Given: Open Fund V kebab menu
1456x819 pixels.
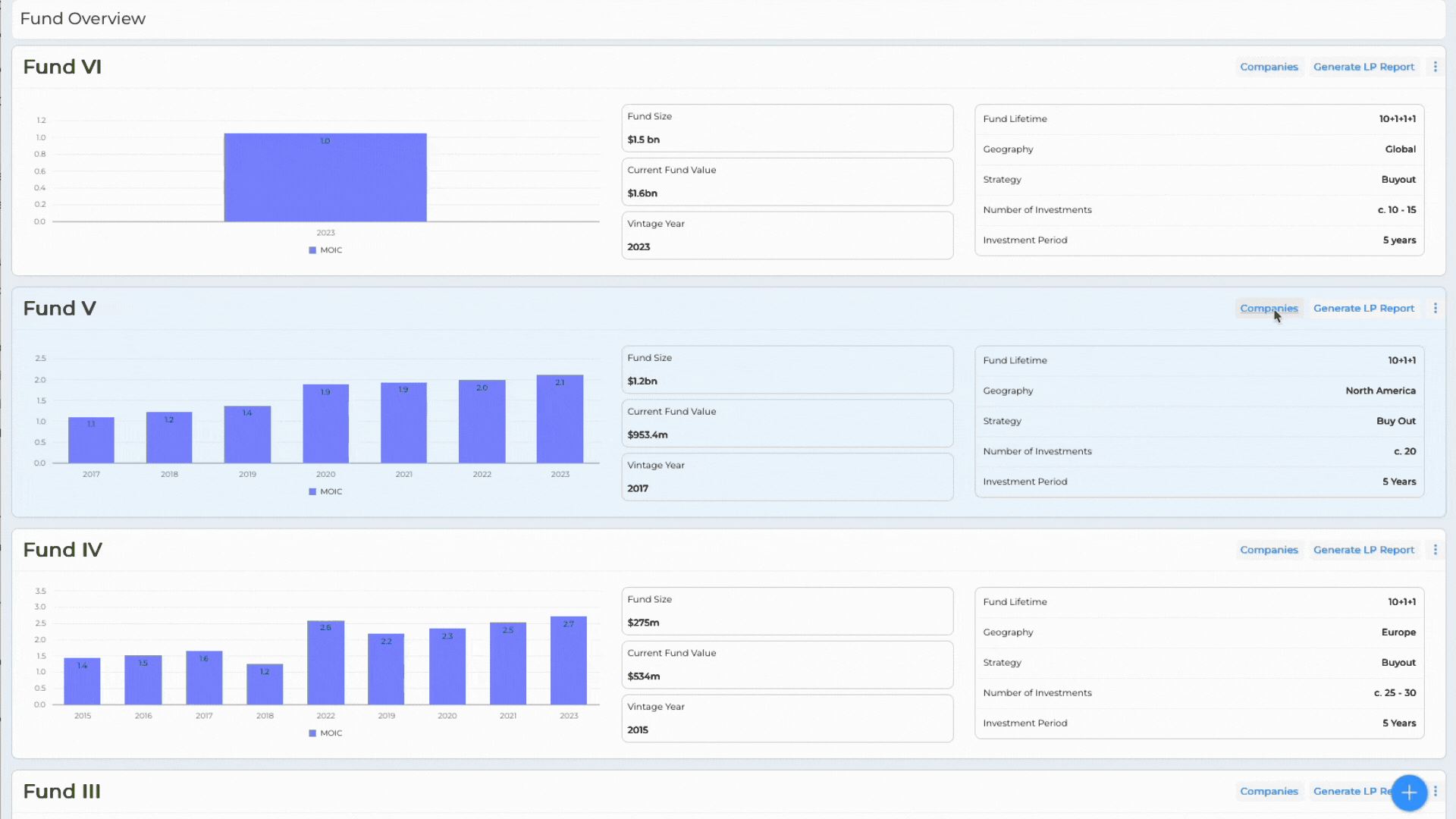Looking at the screenshot, I should pyautogui.click(x=1435, y=308).
